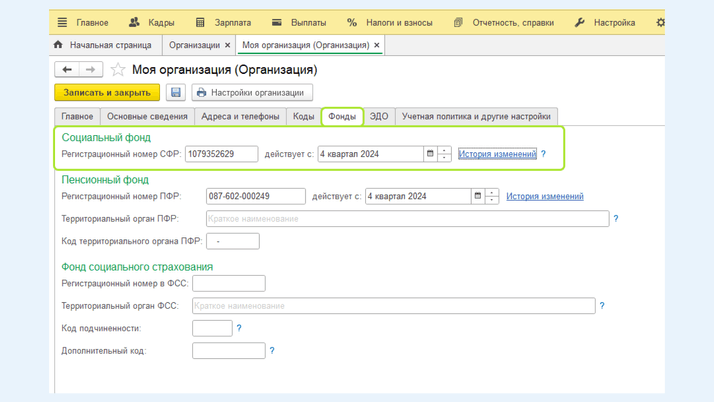Open the hamburger main menu icon
Viewport: 714px width, 402px height.
[62, 22]
